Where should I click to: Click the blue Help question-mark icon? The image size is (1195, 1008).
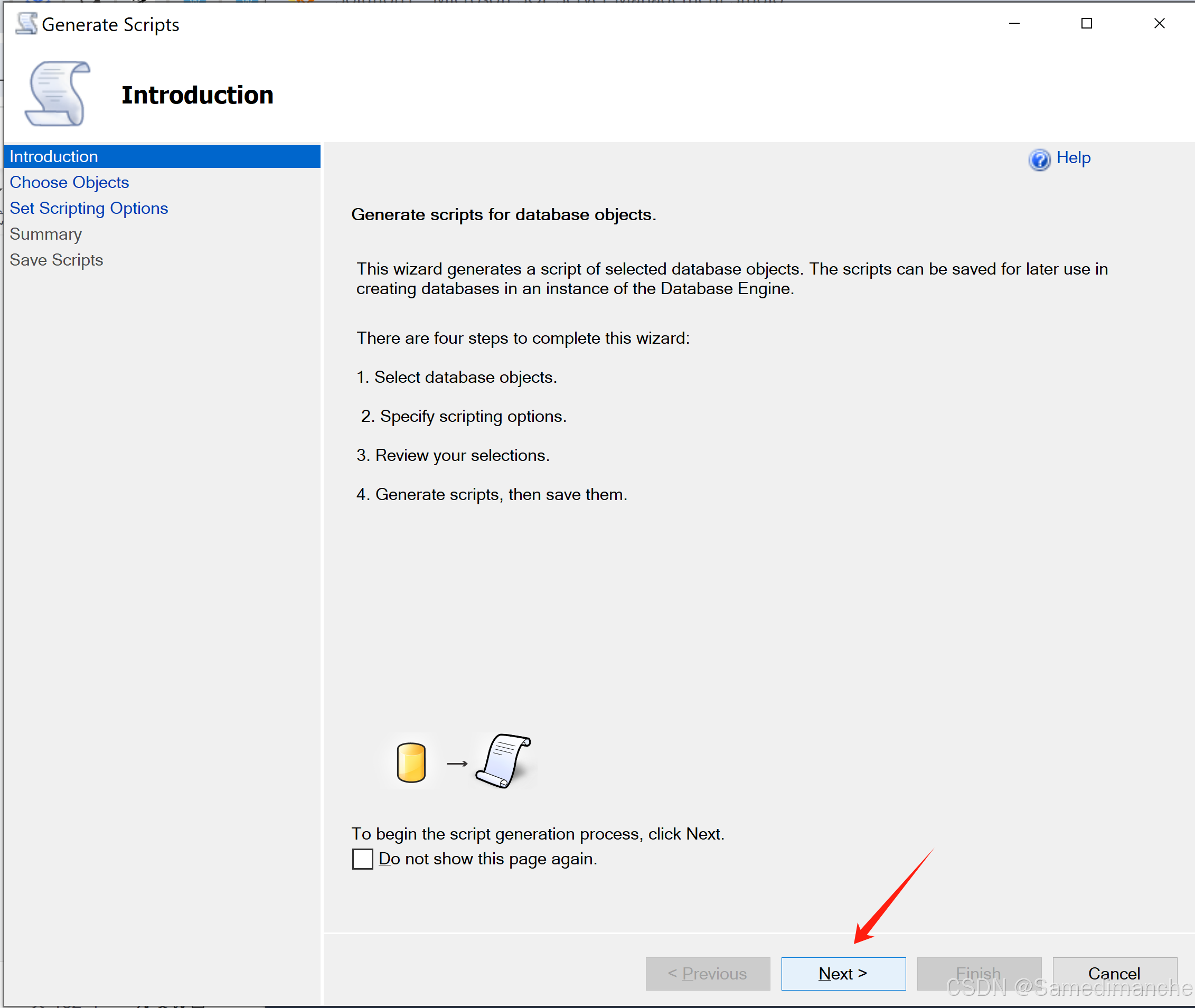pyautogui.click(x=1040, y=159)
